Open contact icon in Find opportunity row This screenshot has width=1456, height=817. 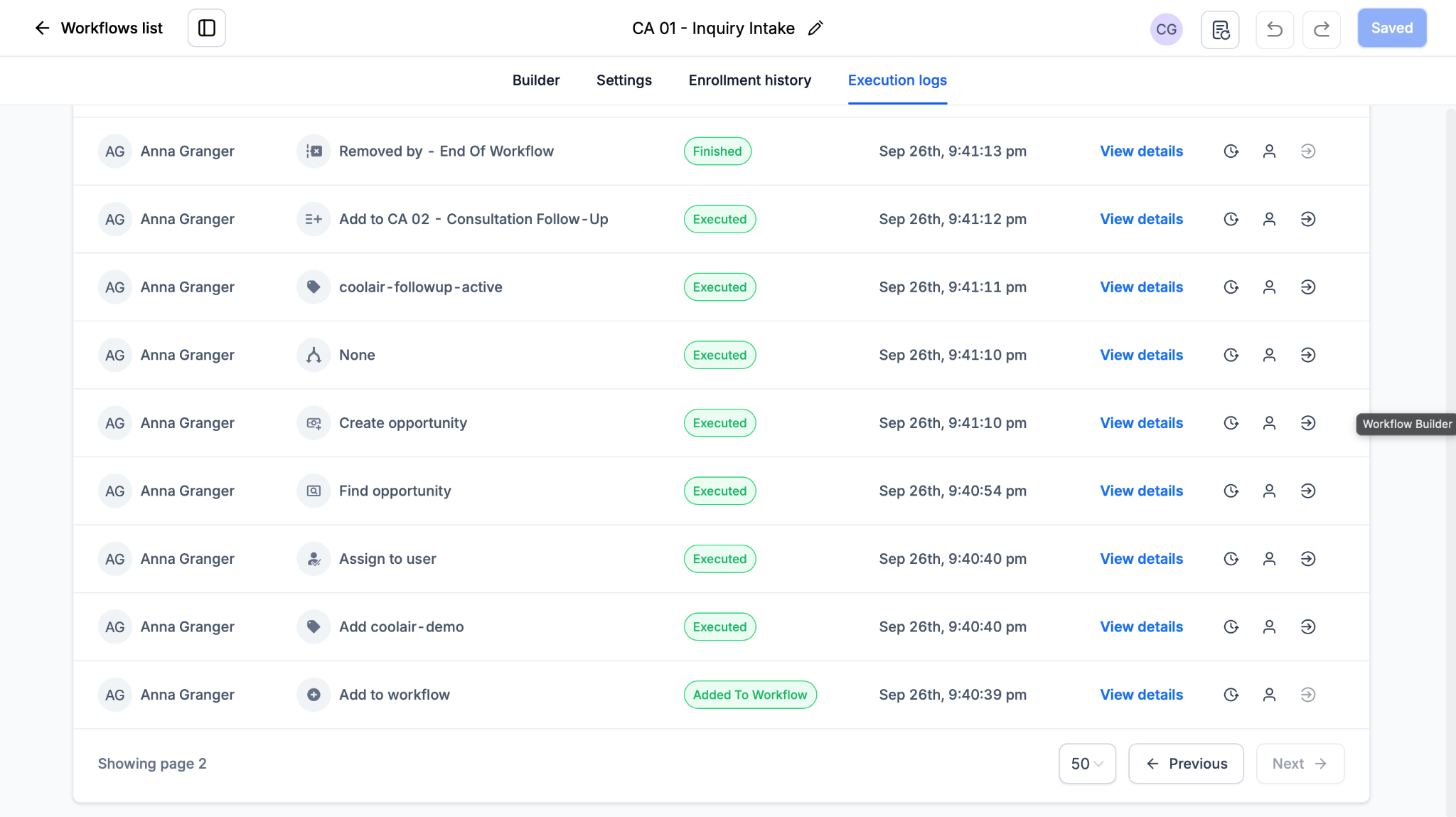(x=1269, y=491)
